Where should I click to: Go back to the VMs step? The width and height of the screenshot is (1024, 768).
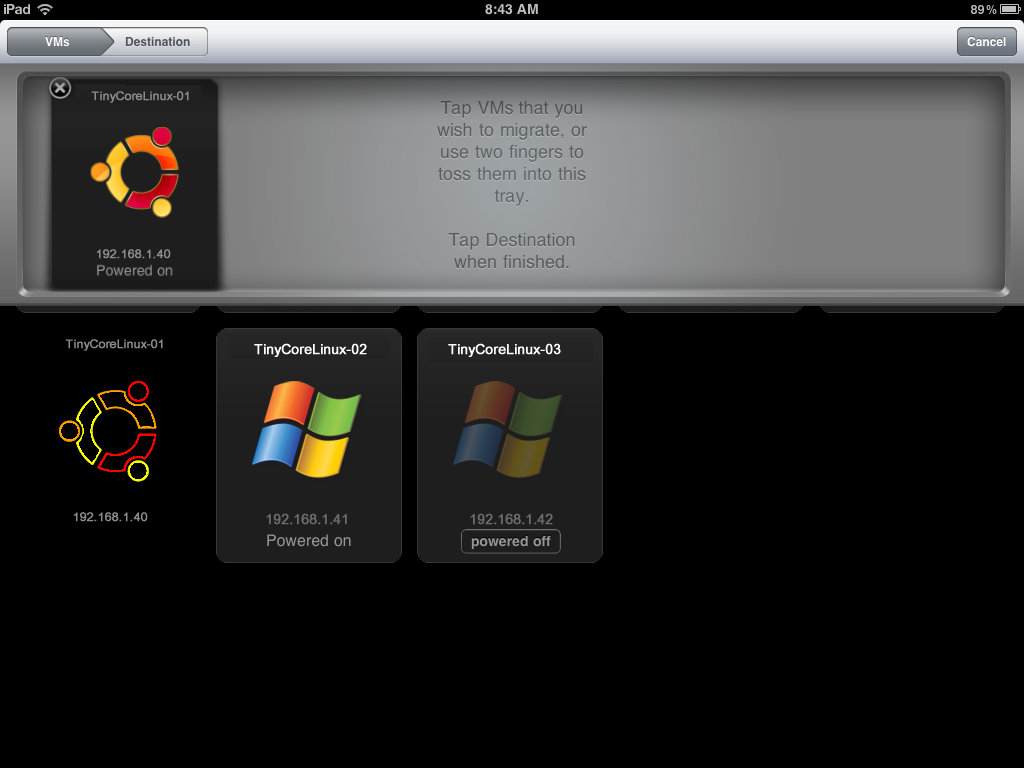click(56, 42)
